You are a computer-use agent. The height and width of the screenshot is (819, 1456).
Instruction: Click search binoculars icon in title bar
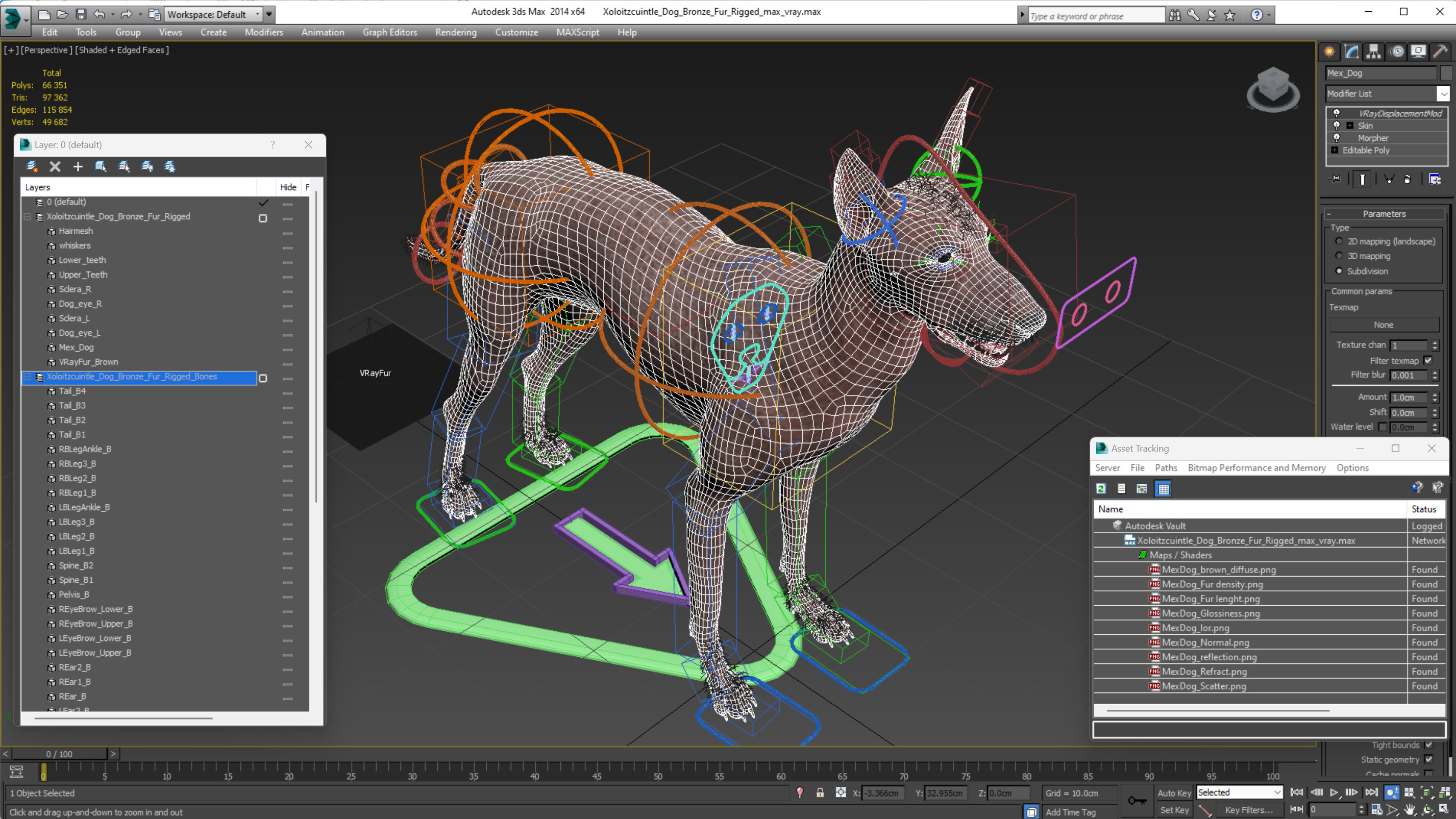click(1175, 15)
